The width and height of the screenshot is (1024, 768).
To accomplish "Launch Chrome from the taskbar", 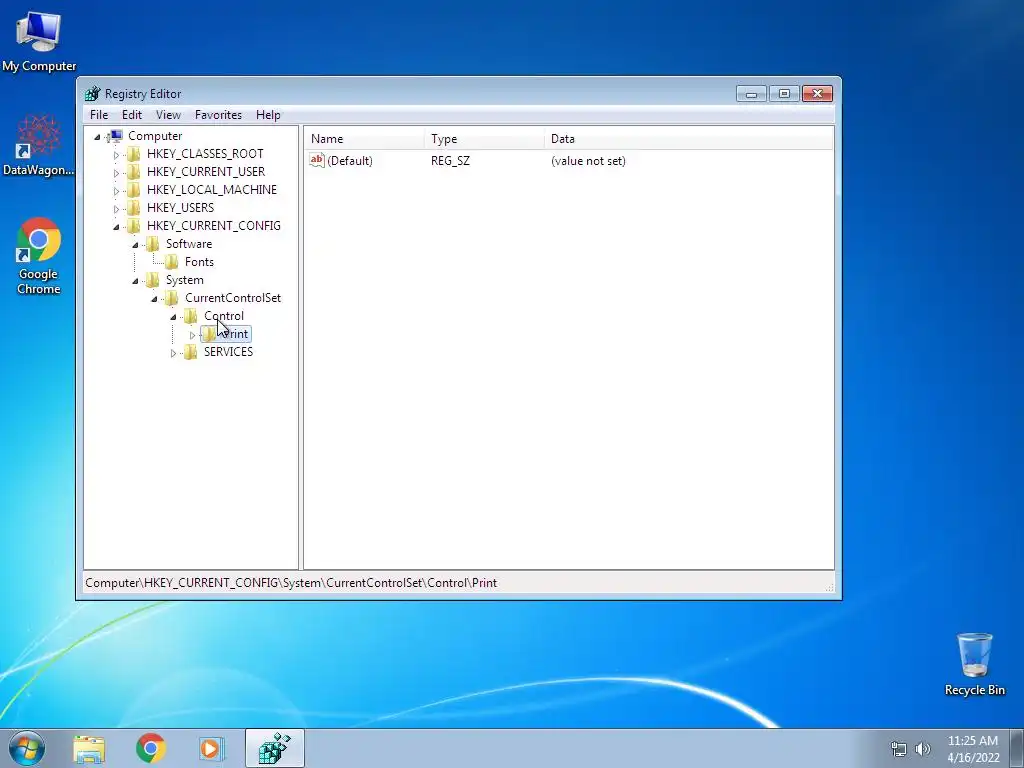I will 151,748.
